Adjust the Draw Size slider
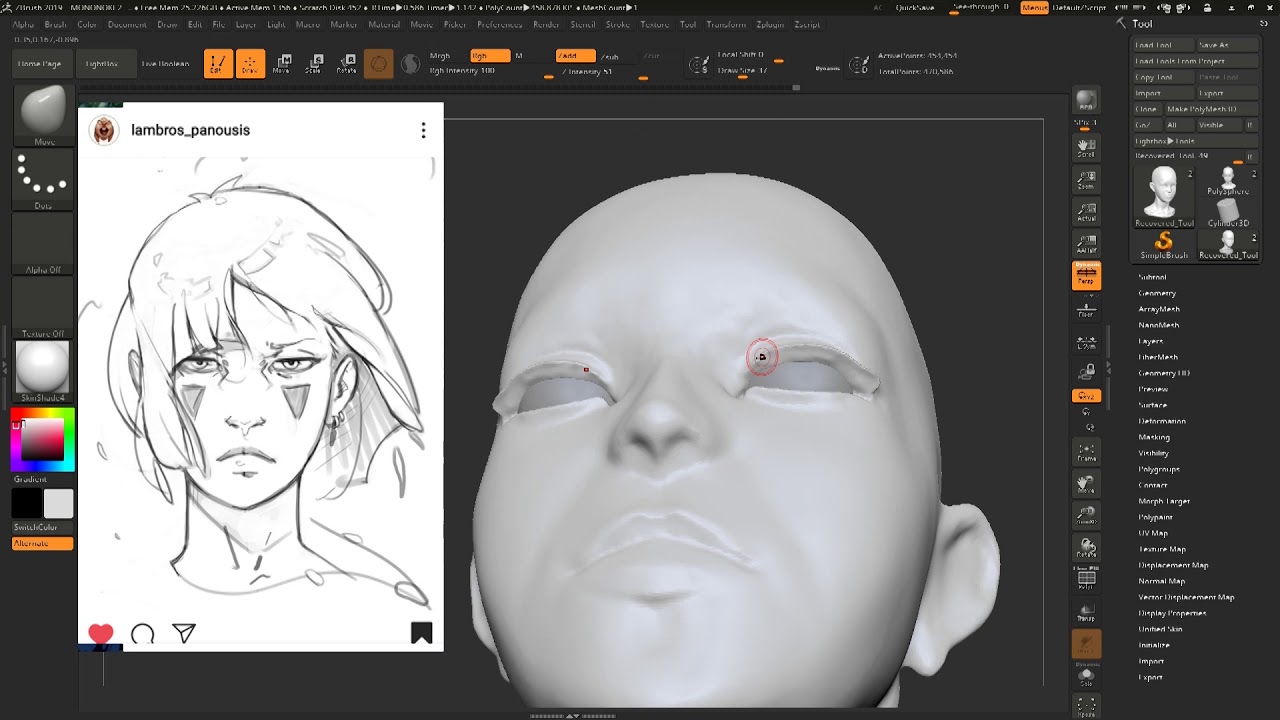Viewport: 1280px width, 720px height. (x=750, y=71)
